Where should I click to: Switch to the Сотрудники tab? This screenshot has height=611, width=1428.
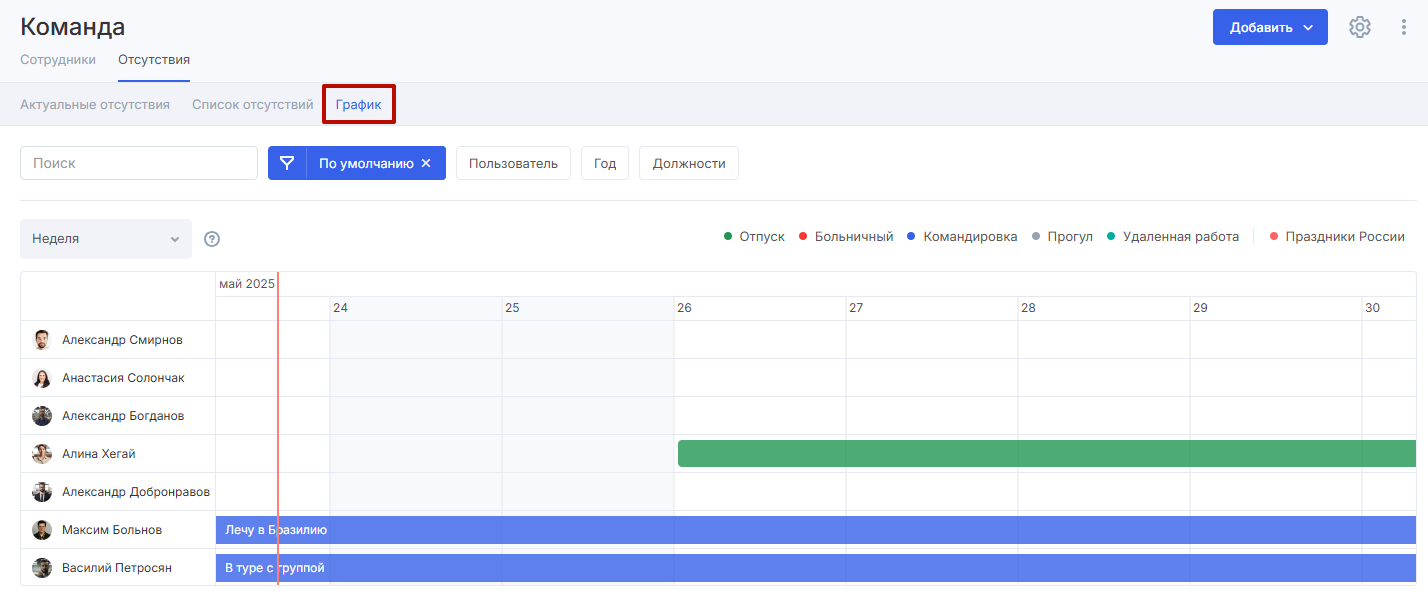58,59
